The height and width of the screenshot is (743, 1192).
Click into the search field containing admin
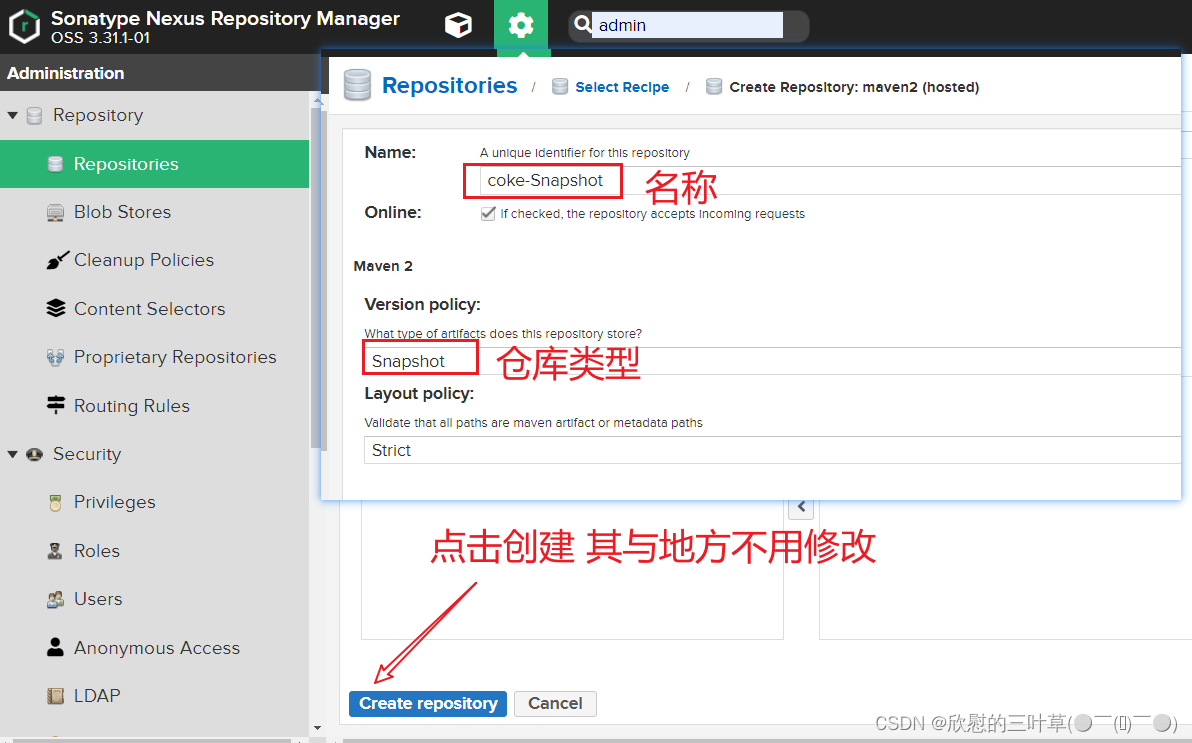click(687, 25)
